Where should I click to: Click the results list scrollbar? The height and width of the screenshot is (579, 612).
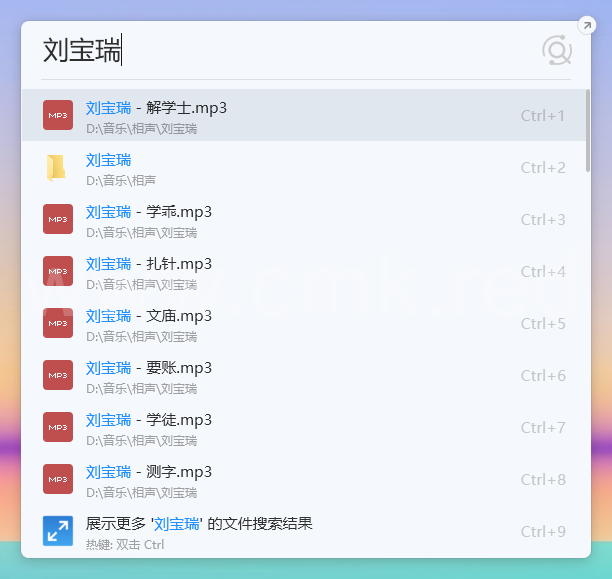coord(587,130)
